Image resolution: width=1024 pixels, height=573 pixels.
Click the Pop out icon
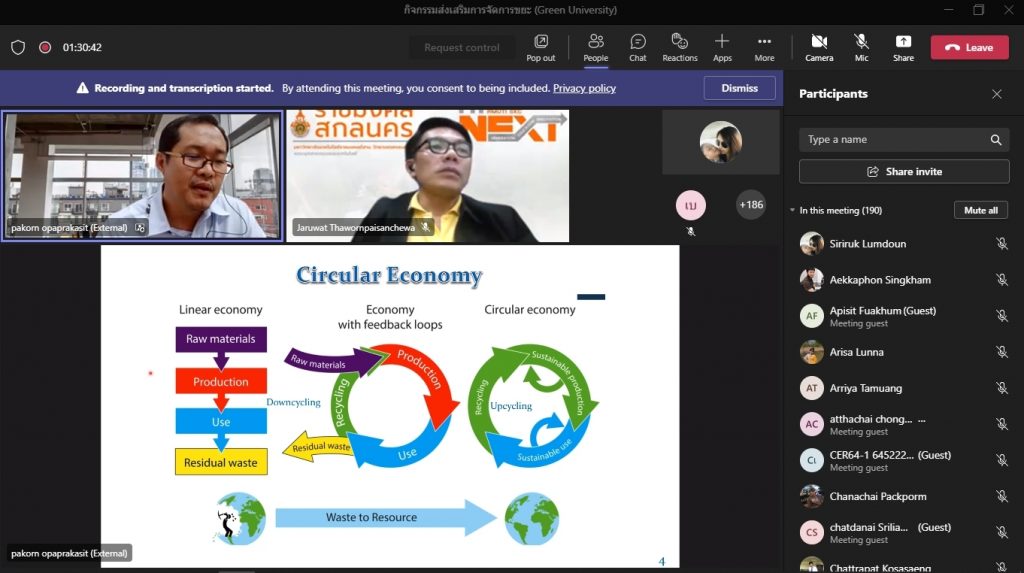tap(541, 46)
